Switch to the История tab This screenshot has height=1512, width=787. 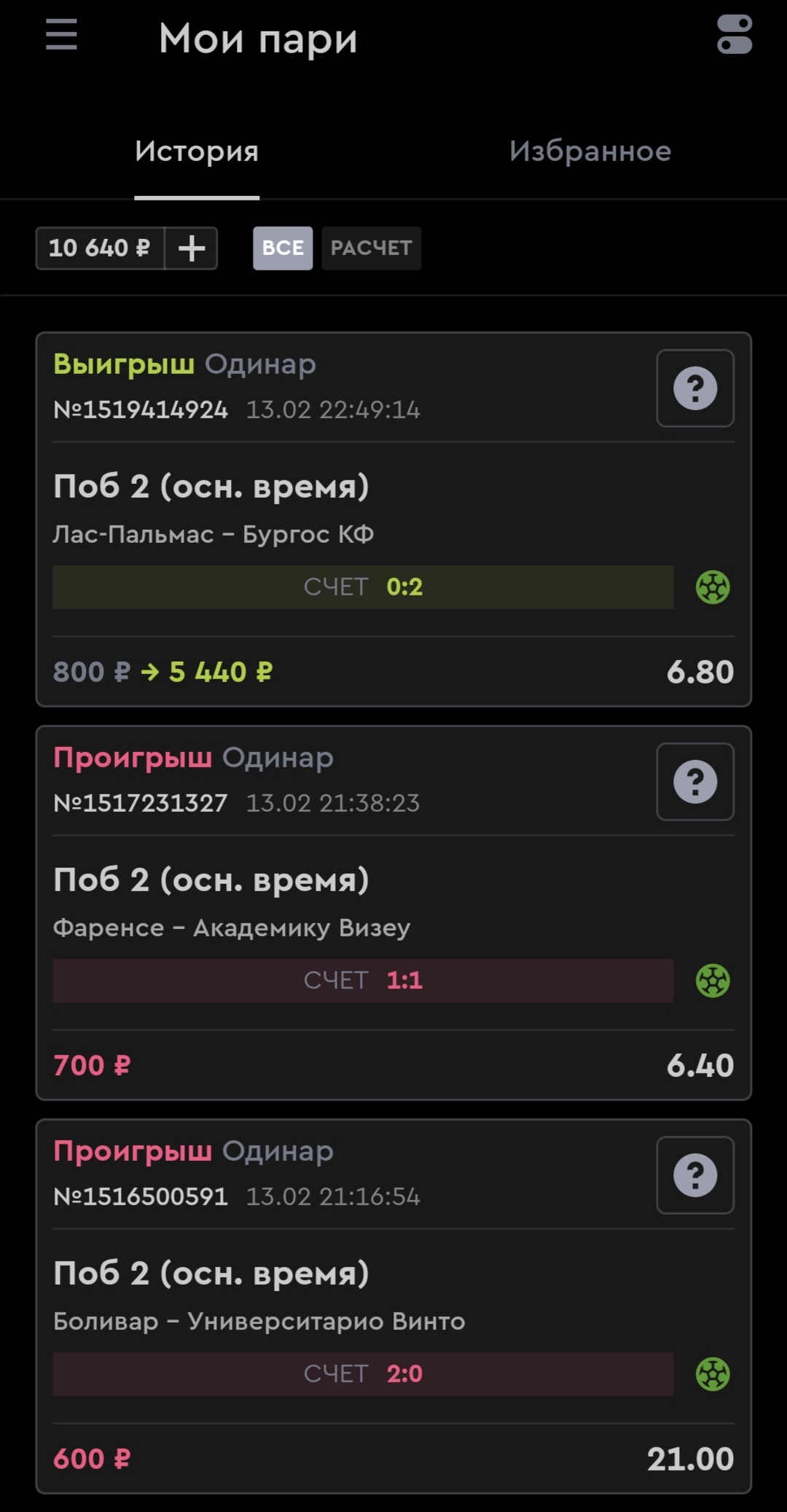click(x=197, y=152)
